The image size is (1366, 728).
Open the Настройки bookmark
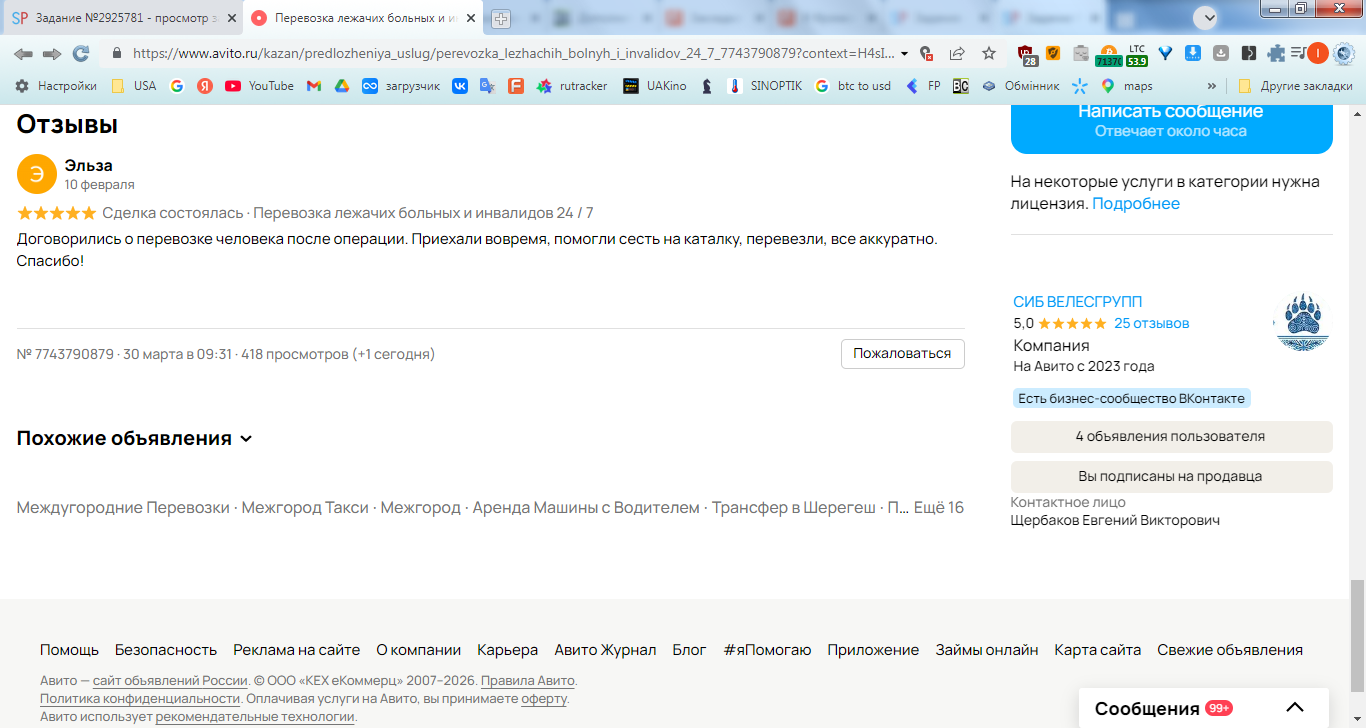coord(56,86)
